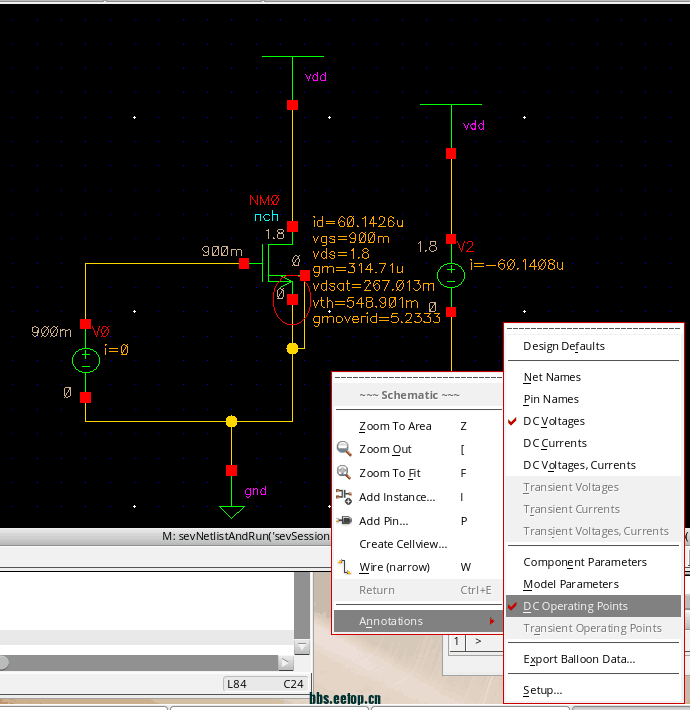Select Return menu entry
This screenshot has height=710, width=690.
[418, 590]
